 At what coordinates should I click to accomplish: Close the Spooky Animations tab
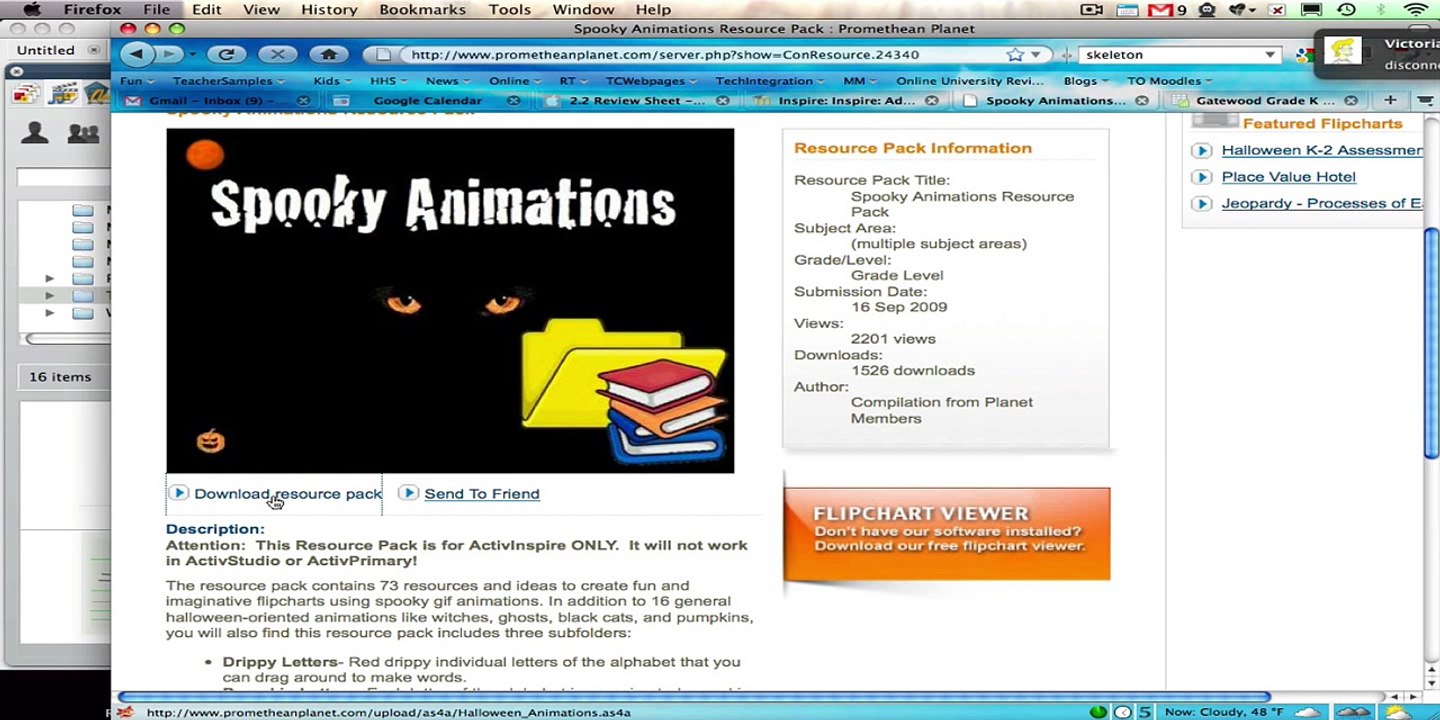click(x=1141, y=100)
